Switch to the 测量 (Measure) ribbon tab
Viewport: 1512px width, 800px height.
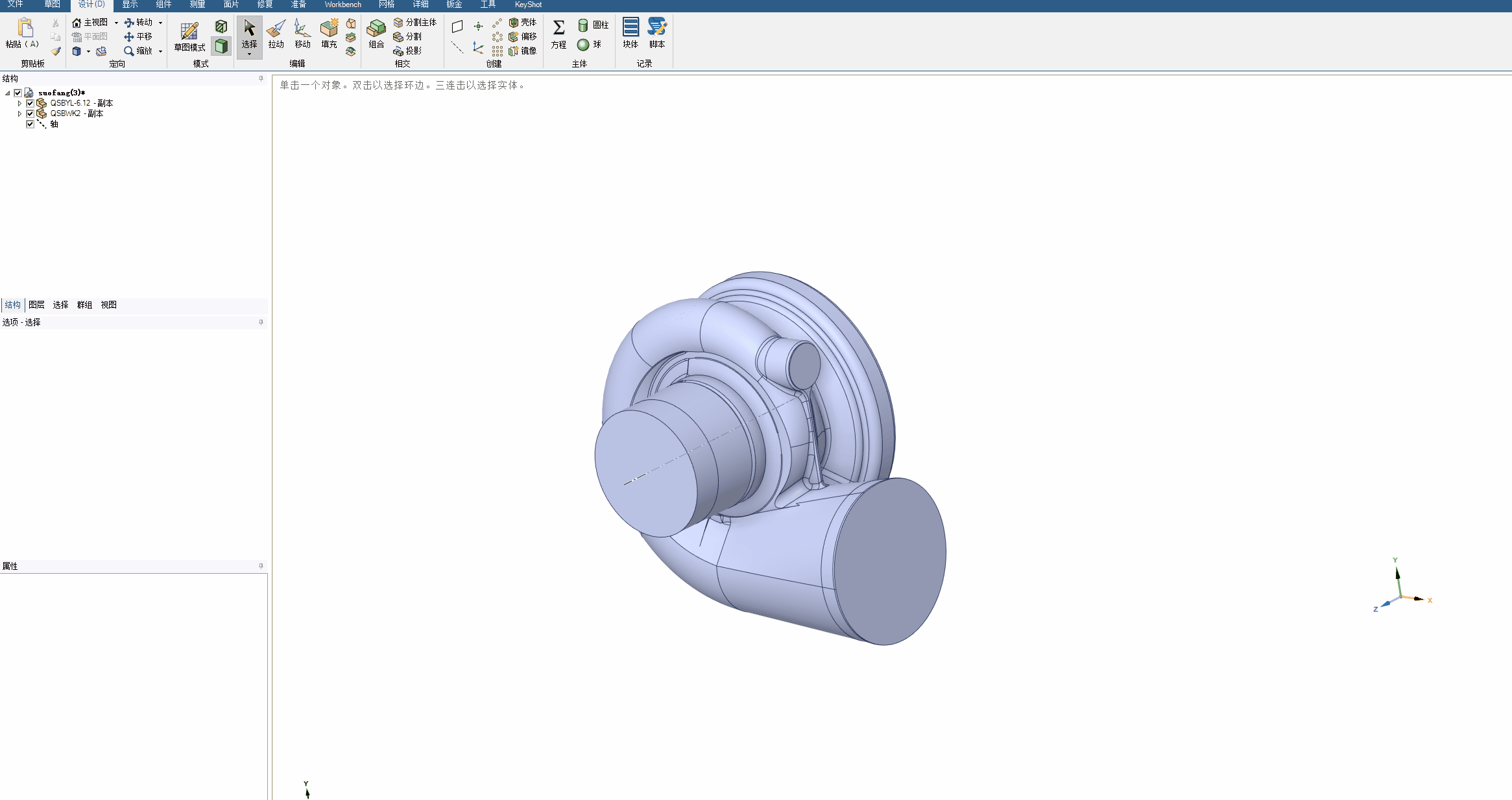click(x=197, y=5)
